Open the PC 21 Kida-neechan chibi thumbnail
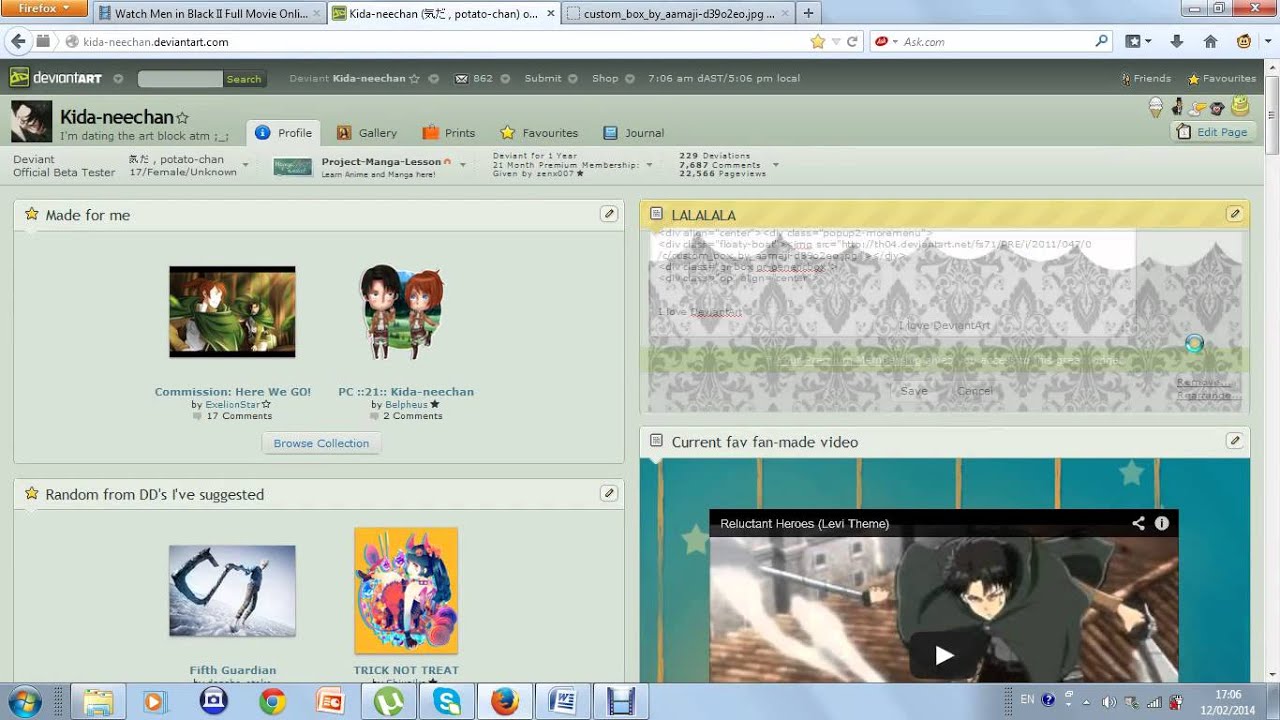Screen dimensions: 1280x720 (402, 312)
